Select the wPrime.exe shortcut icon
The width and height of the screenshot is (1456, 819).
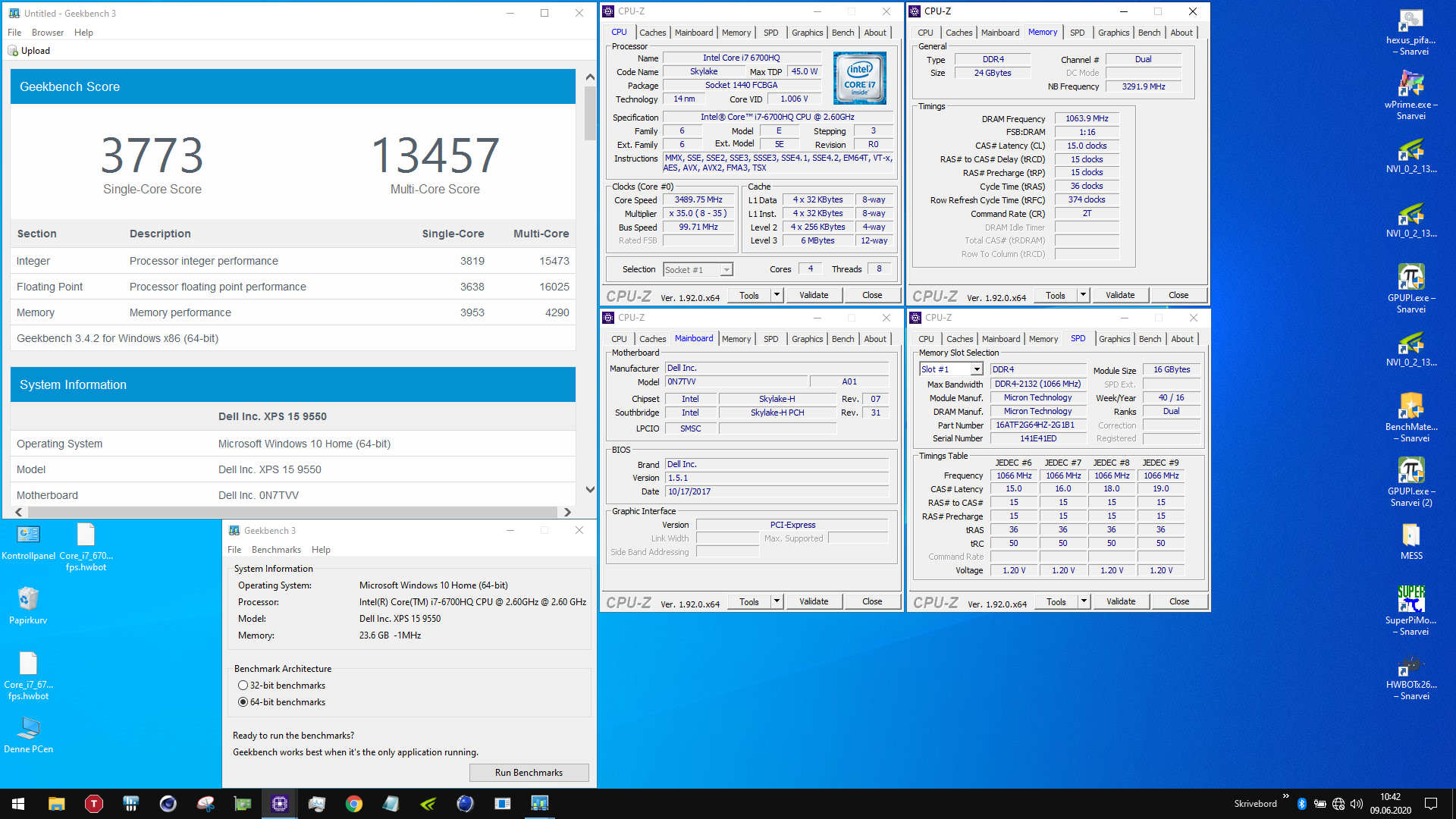(x=1410, y=85)
